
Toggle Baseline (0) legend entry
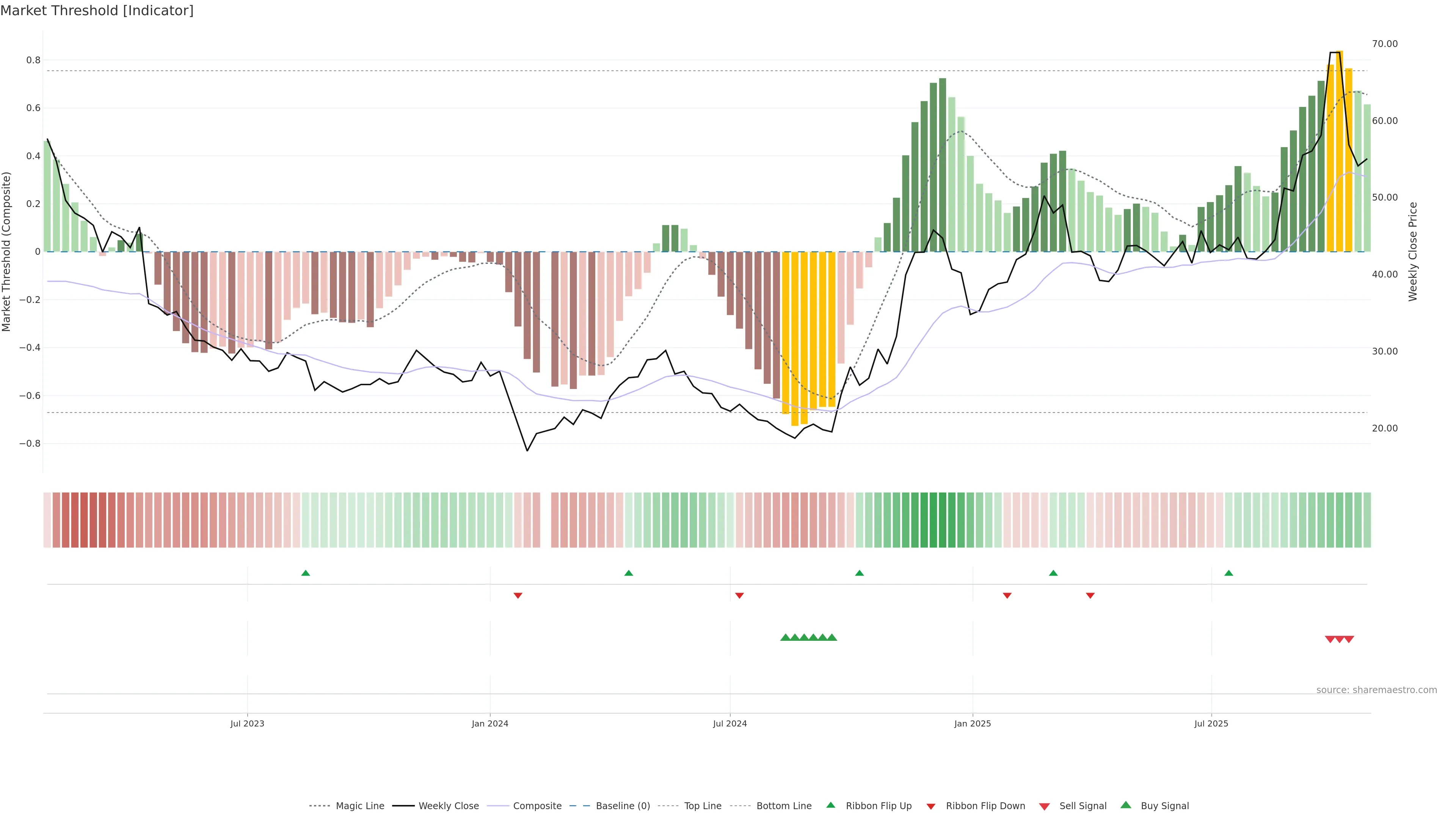623,806
